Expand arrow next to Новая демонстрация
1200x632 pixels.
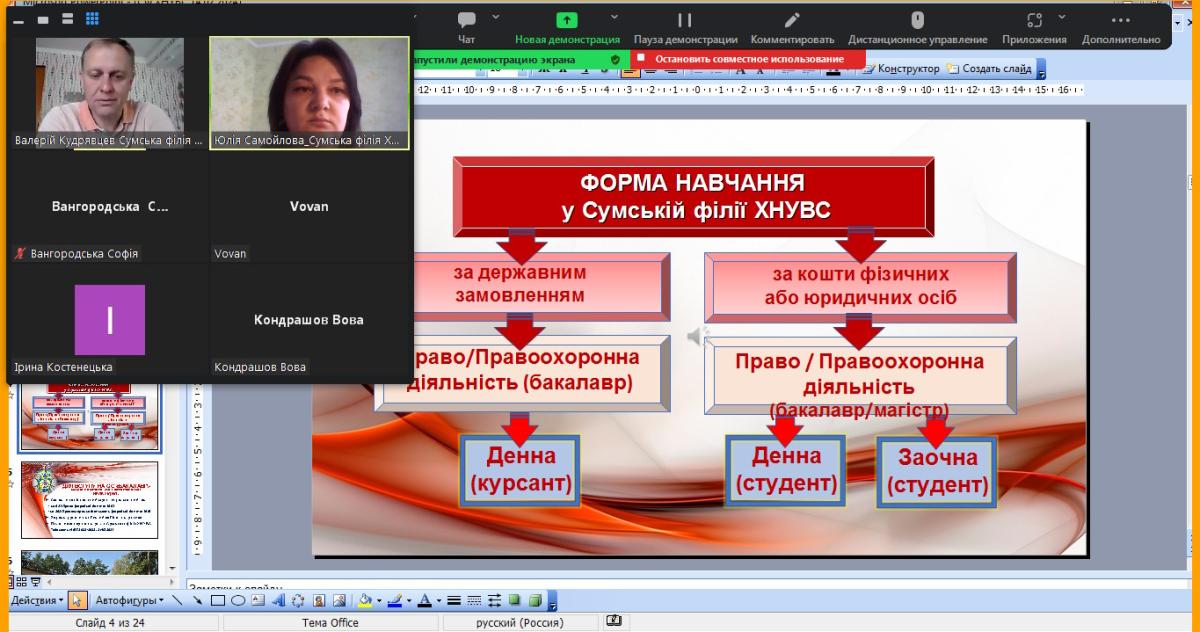[614, 18]
